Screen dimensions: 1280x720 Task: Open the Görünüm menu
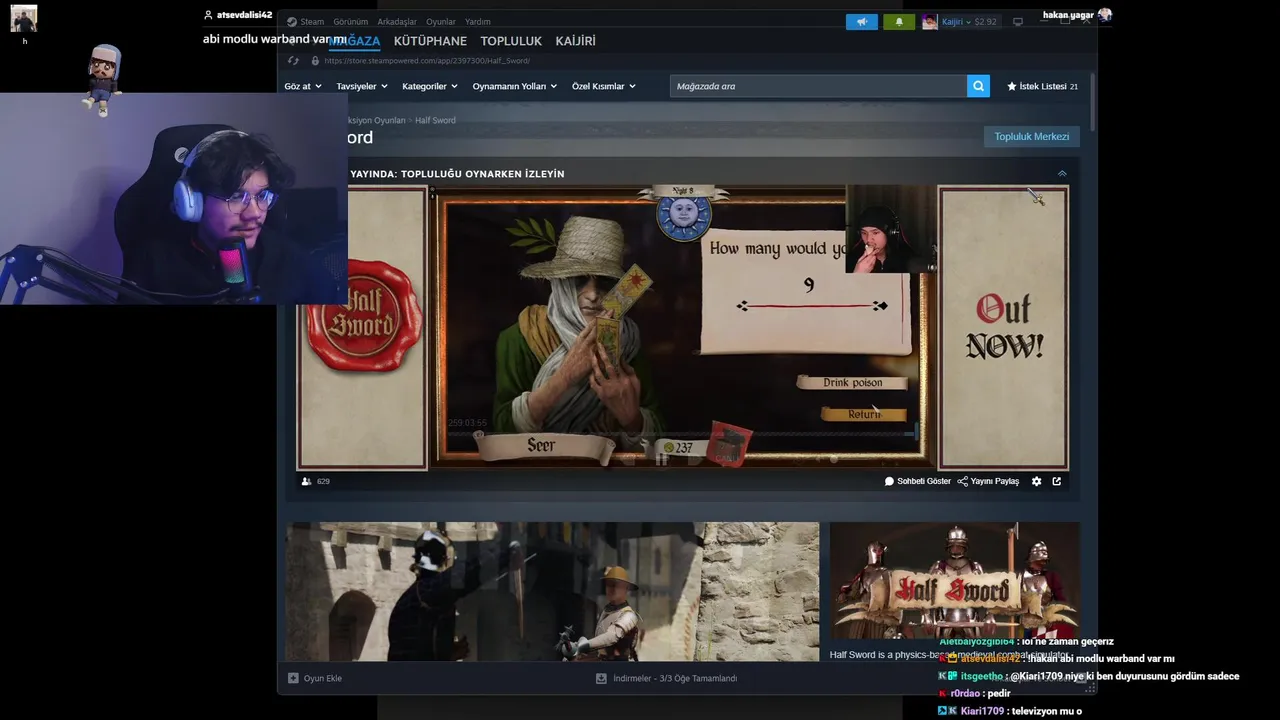(350, 21)
